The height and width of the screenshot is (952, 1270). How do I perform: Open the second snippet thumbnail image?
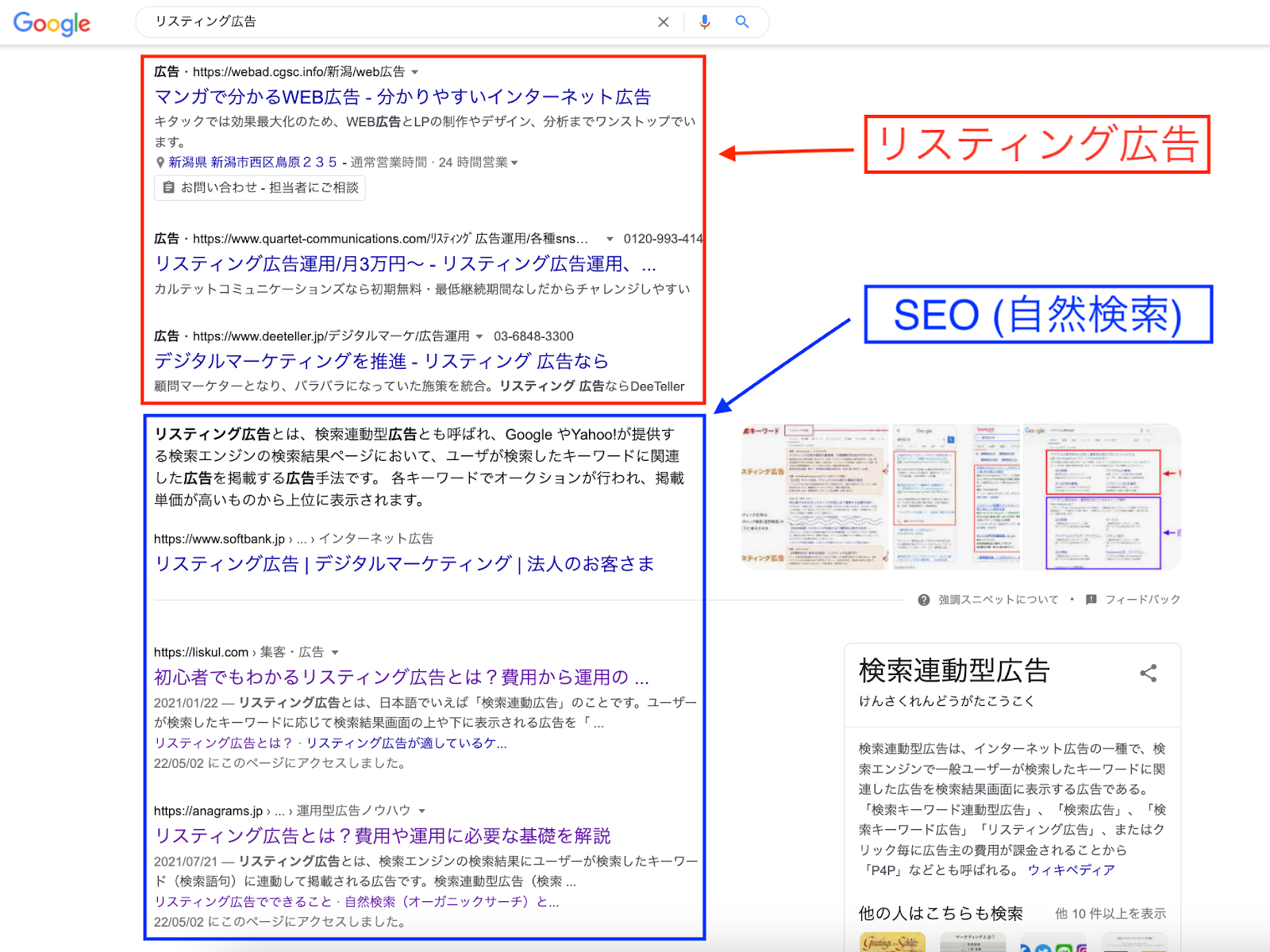[x=925, y=497]
